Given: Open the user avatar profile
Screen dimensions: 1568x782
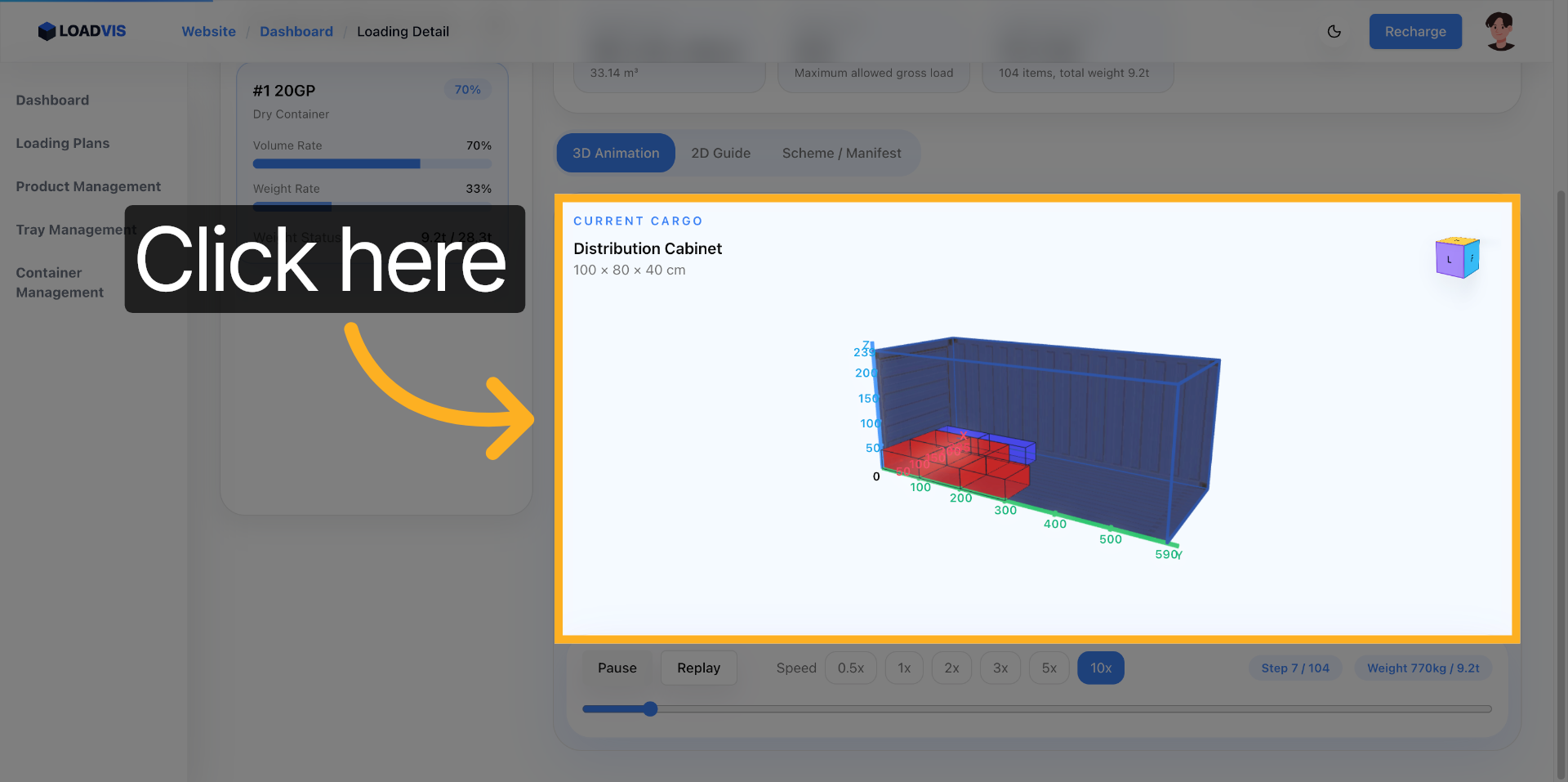Looking at the screenshot, I should (1499, 31).
